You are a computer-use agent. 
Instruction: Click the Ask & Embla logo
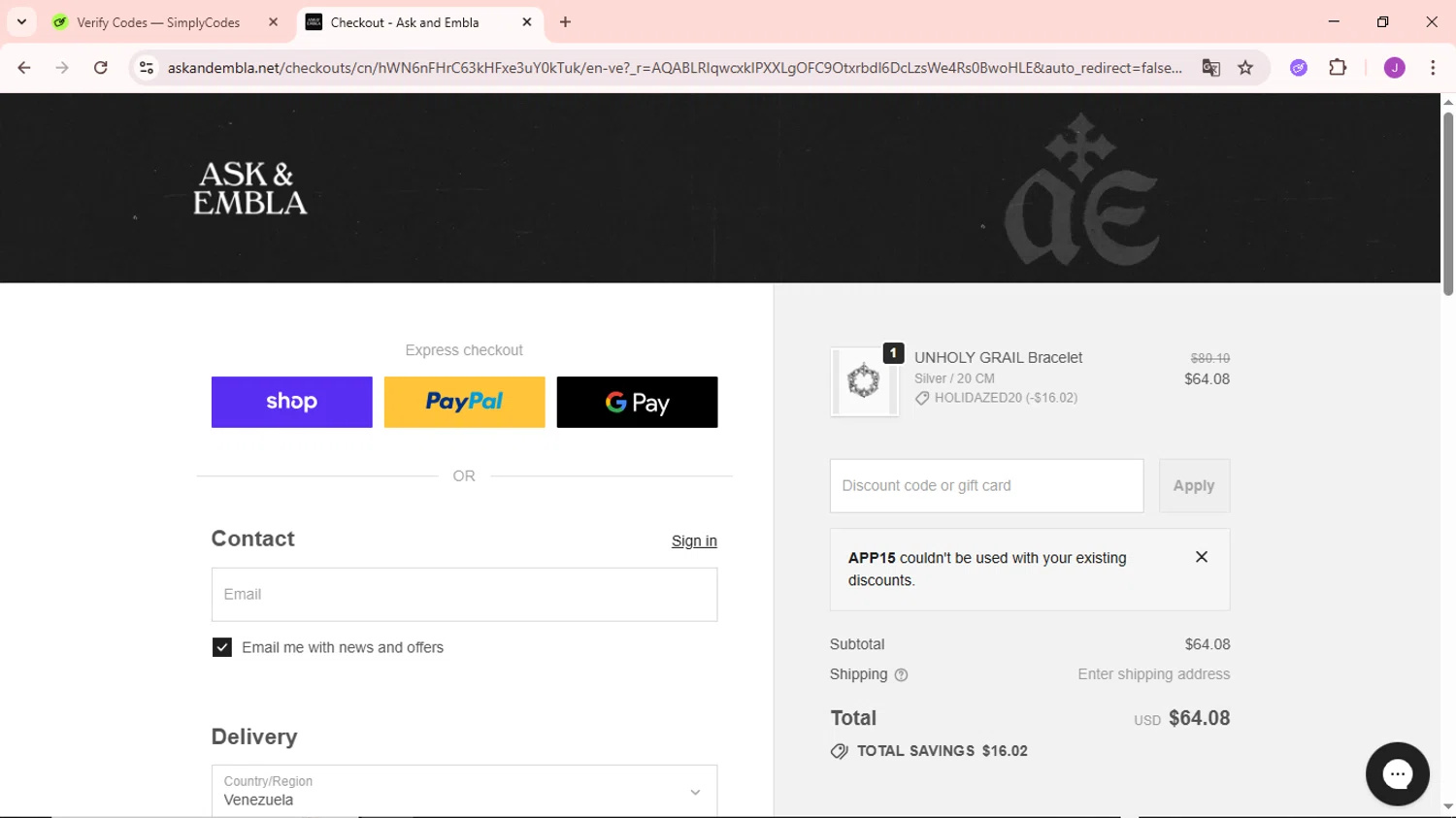click(250, 188)
